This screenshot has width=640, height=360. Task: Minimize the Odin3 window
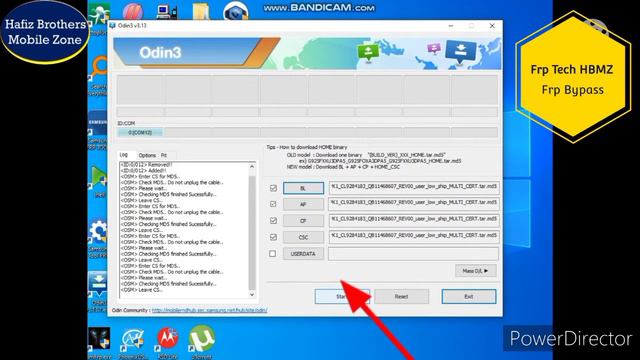[x=451, y=26]
